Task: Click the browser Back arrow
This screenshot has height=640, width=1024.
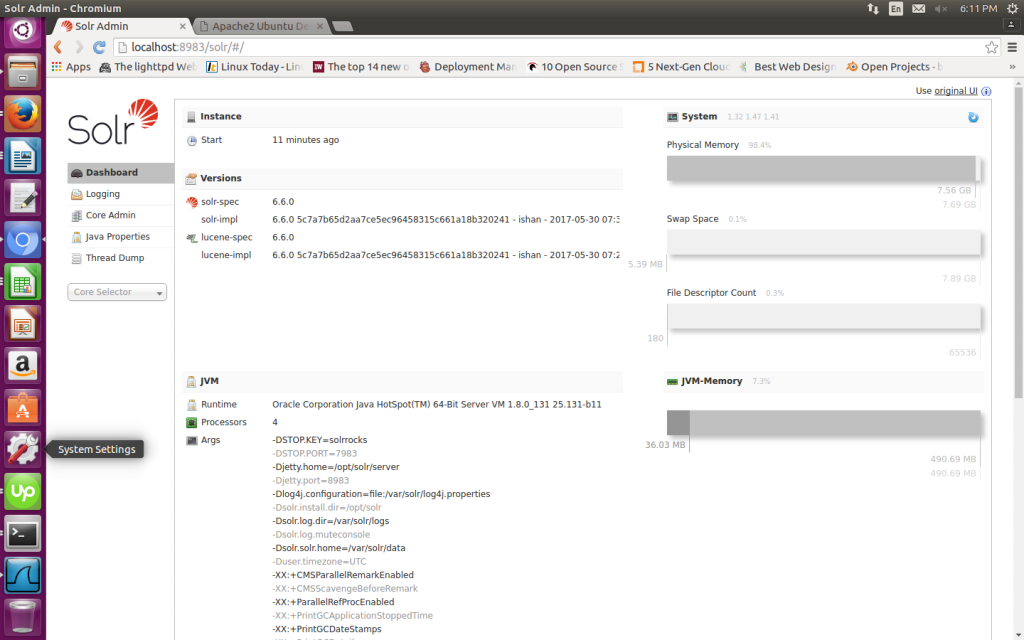Action: pyautogui.click(x=57, y=47)
